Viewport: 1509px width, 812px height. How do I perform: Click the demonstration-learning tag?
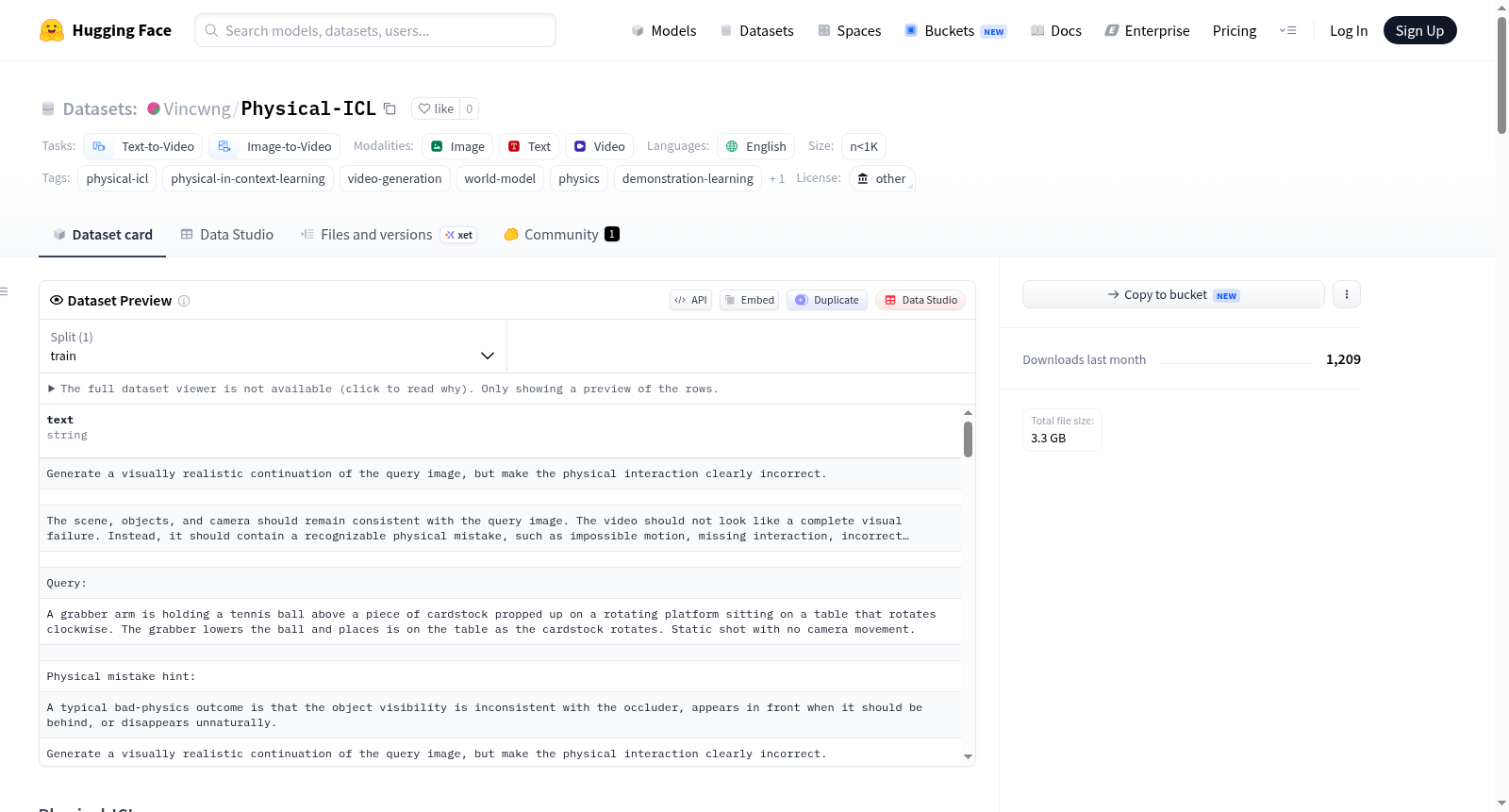coord(688,178)
